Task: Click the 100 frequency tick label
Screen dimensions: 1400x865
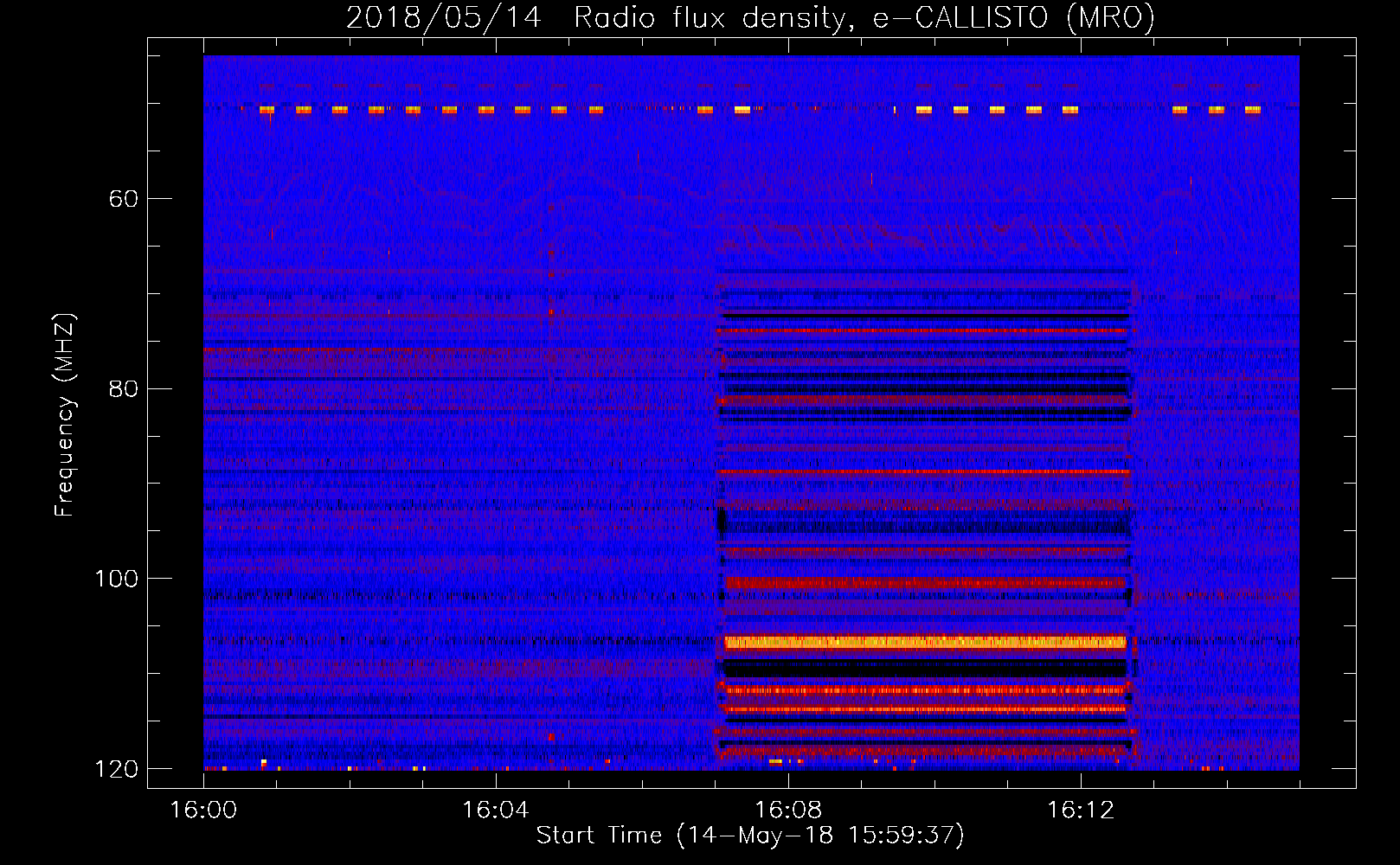Action: coord(116,579)
